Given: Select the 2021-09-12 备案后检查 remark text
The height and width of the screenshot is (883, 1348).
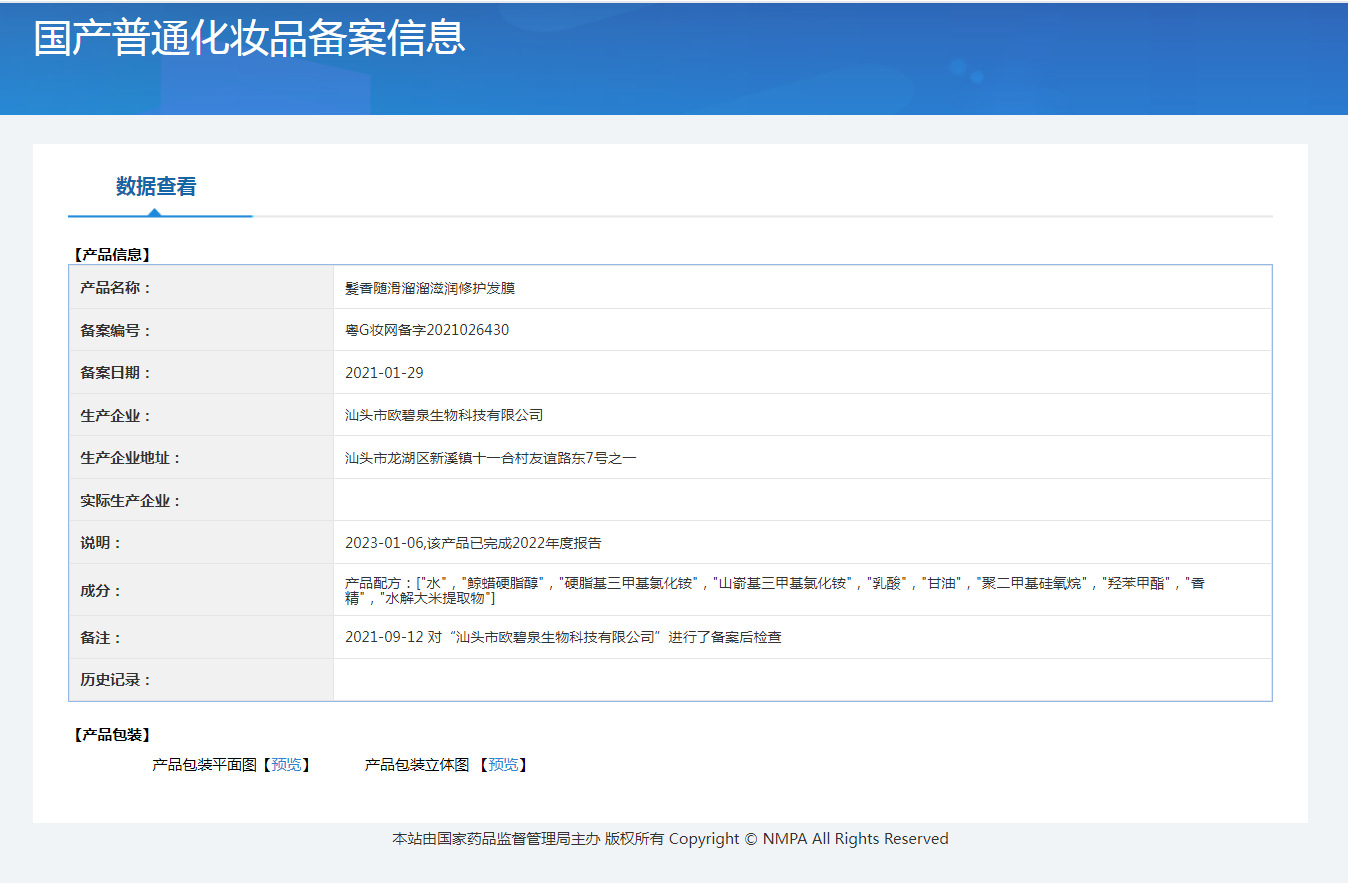Looking at the screenshot, I should [x=563, y=637].
